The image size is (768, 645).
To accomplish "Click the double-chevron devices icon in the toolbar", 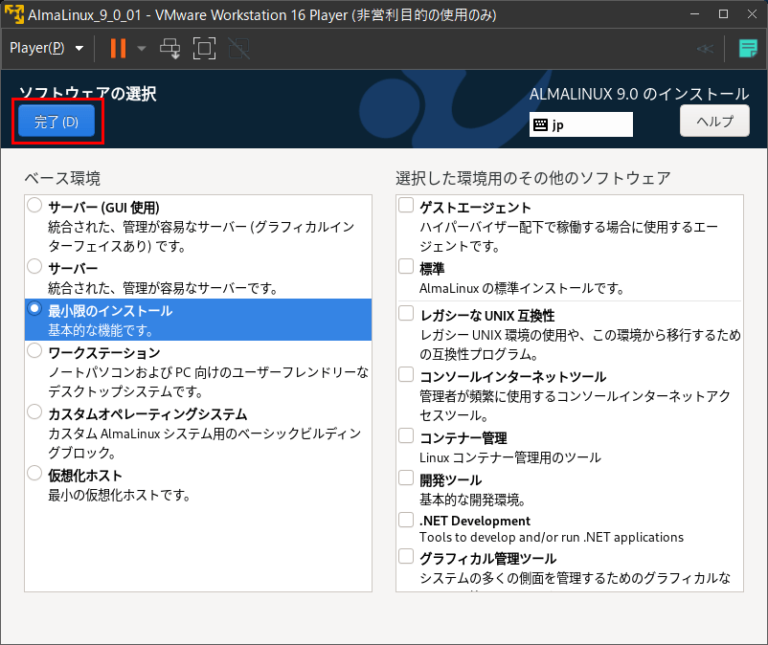I will coord(705,48).
